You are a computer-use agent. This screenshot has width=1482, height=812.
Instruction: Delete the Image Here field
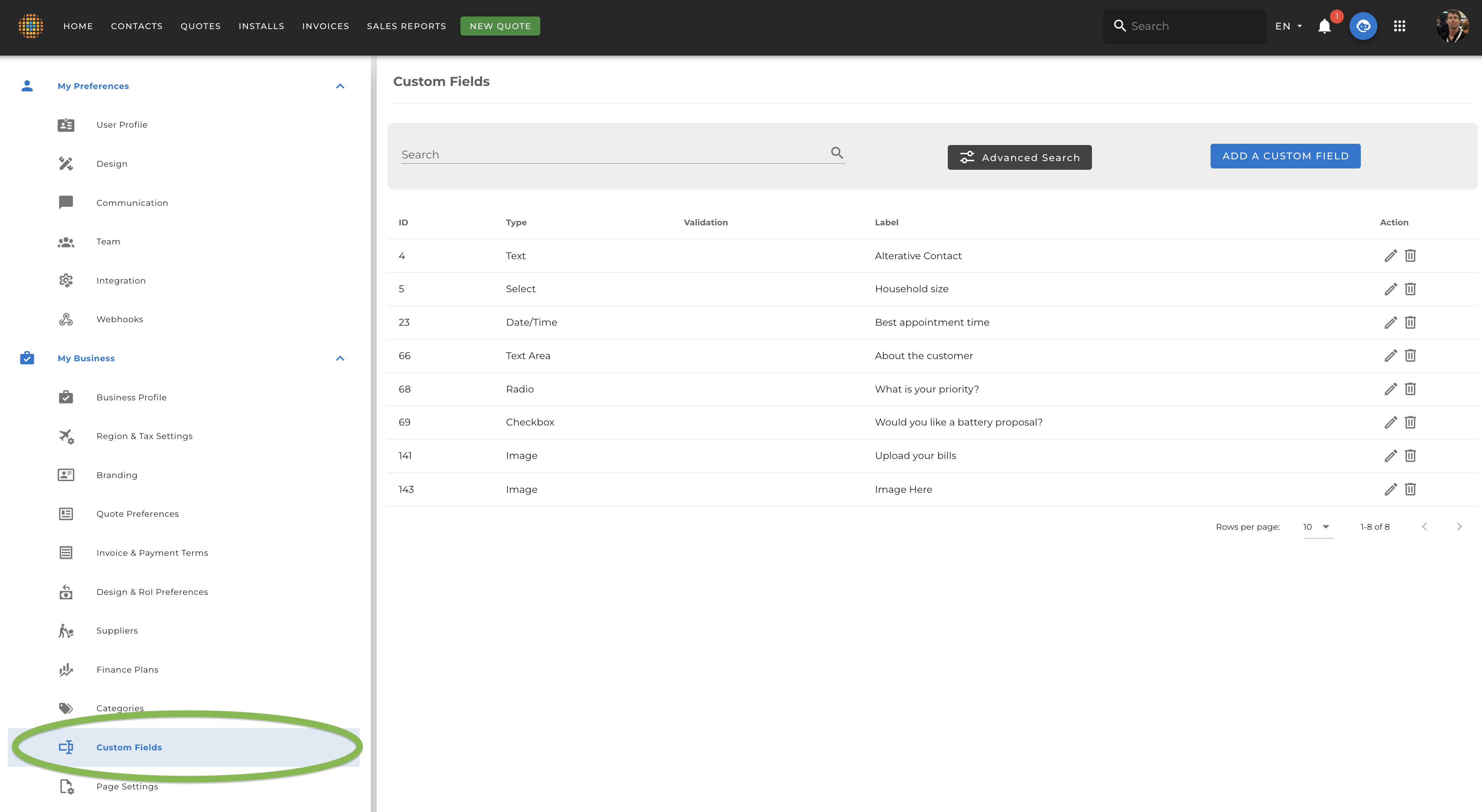pyautogui.click(x=1410, y=489)
